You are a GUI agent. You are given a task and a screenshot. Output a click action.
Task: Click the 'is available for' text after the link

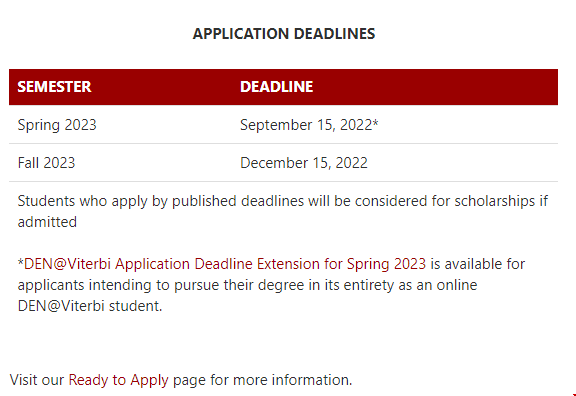click(478, 264)
